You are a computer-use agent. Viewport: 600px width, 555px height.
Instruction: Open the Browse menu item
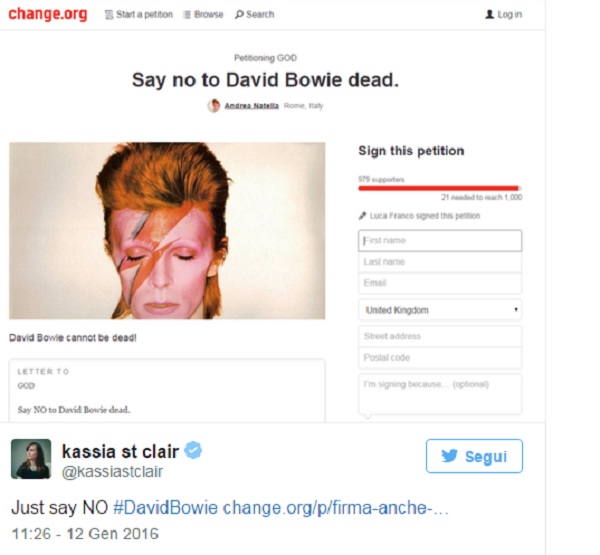204,15
